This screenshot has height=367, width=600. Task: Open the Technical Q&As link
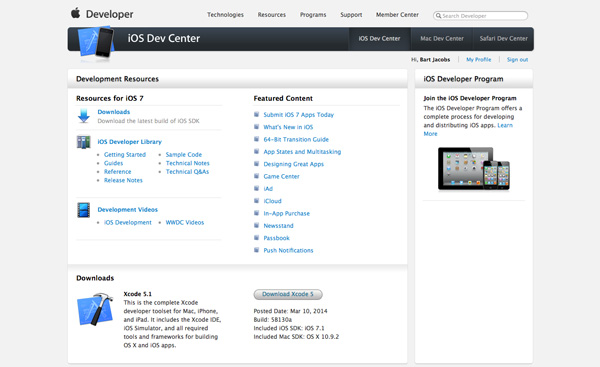tap(187, 172)
